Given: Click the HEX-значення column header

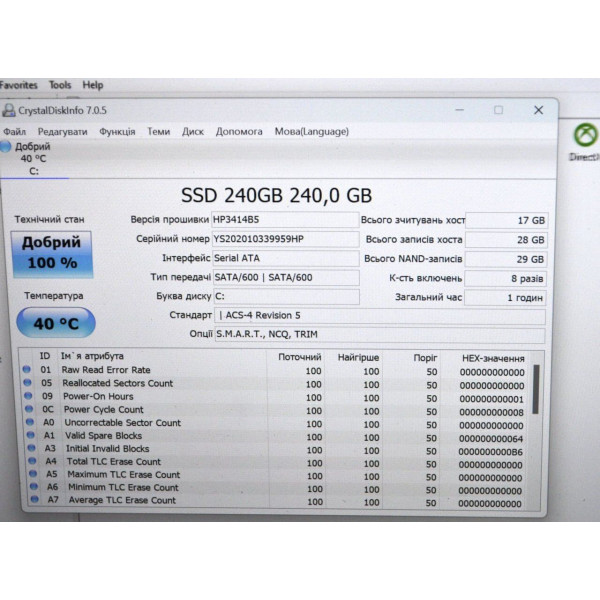Looking at the screenshot, I should point(493,359).
